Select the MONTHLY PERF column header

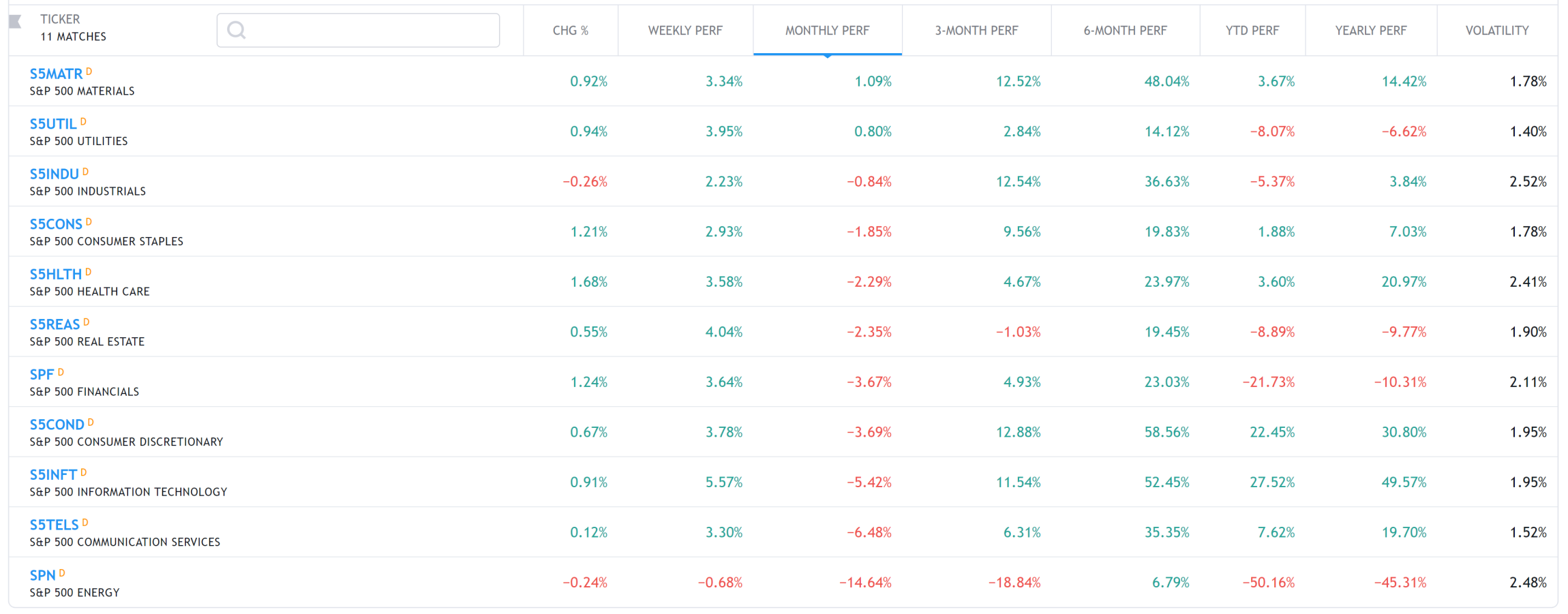(828, 30)
